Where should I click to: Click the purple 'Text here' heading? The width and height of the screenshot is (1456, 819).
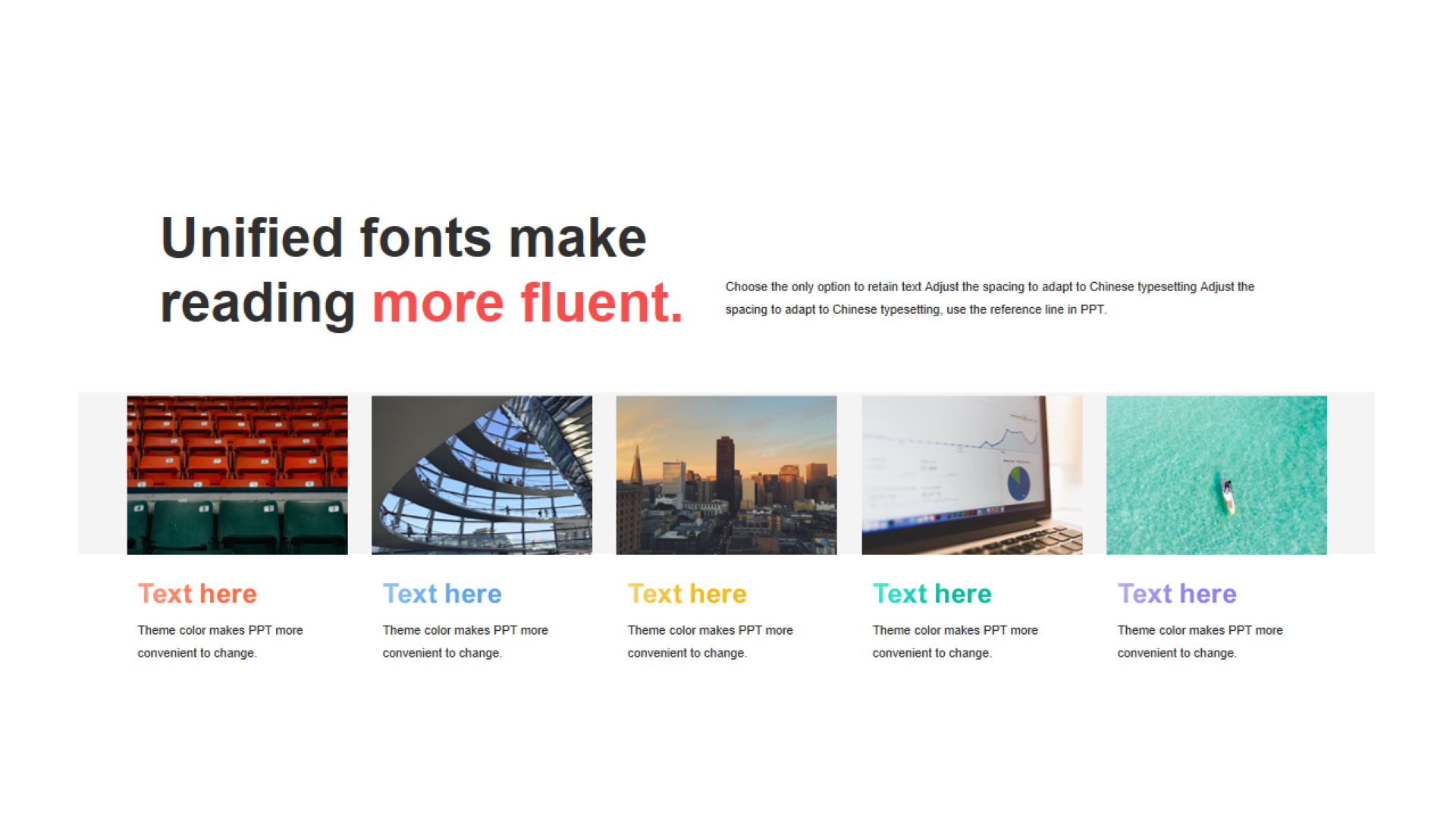pos(1177,594)
